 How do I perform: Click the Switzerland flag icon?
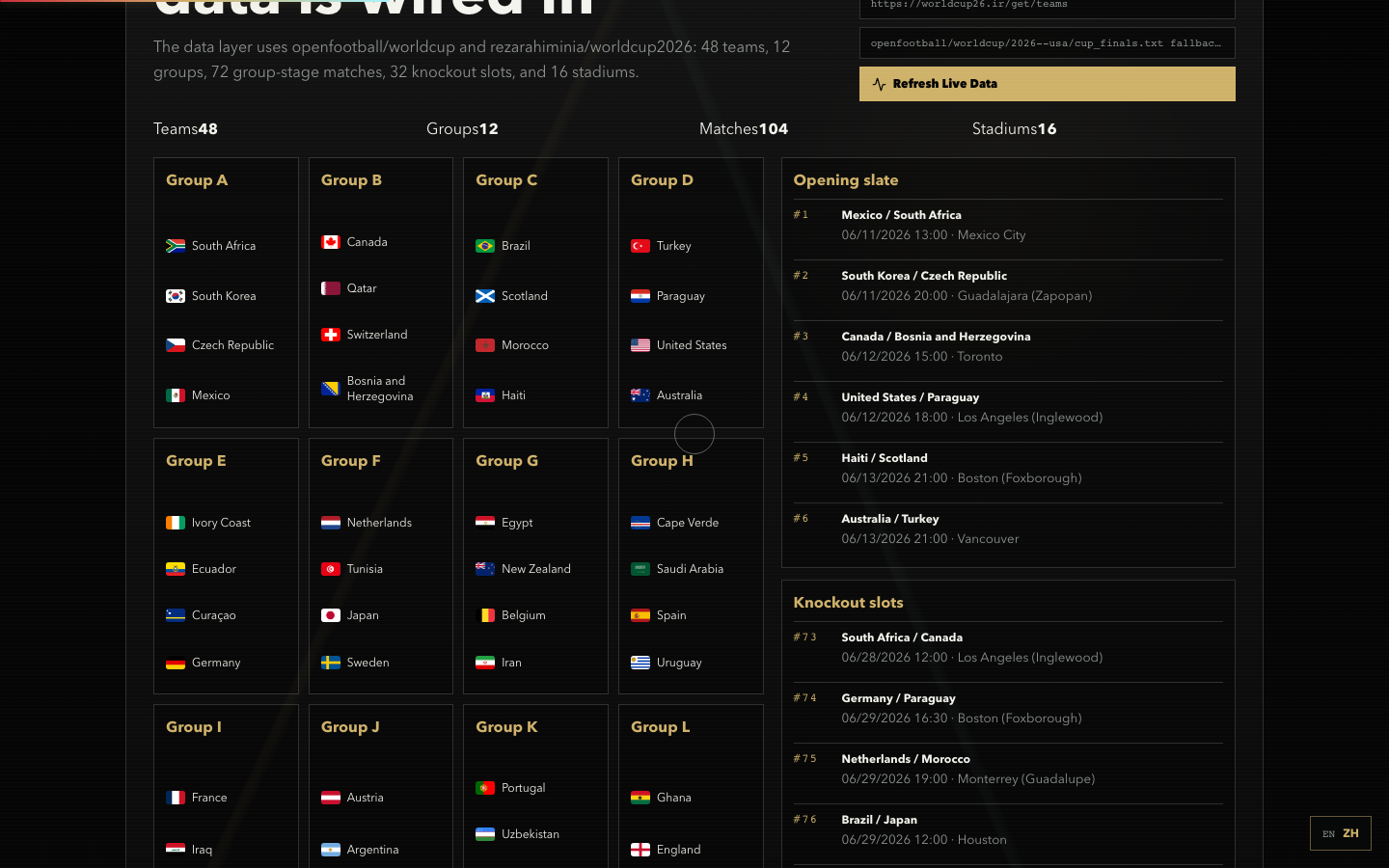click(331, 335)
